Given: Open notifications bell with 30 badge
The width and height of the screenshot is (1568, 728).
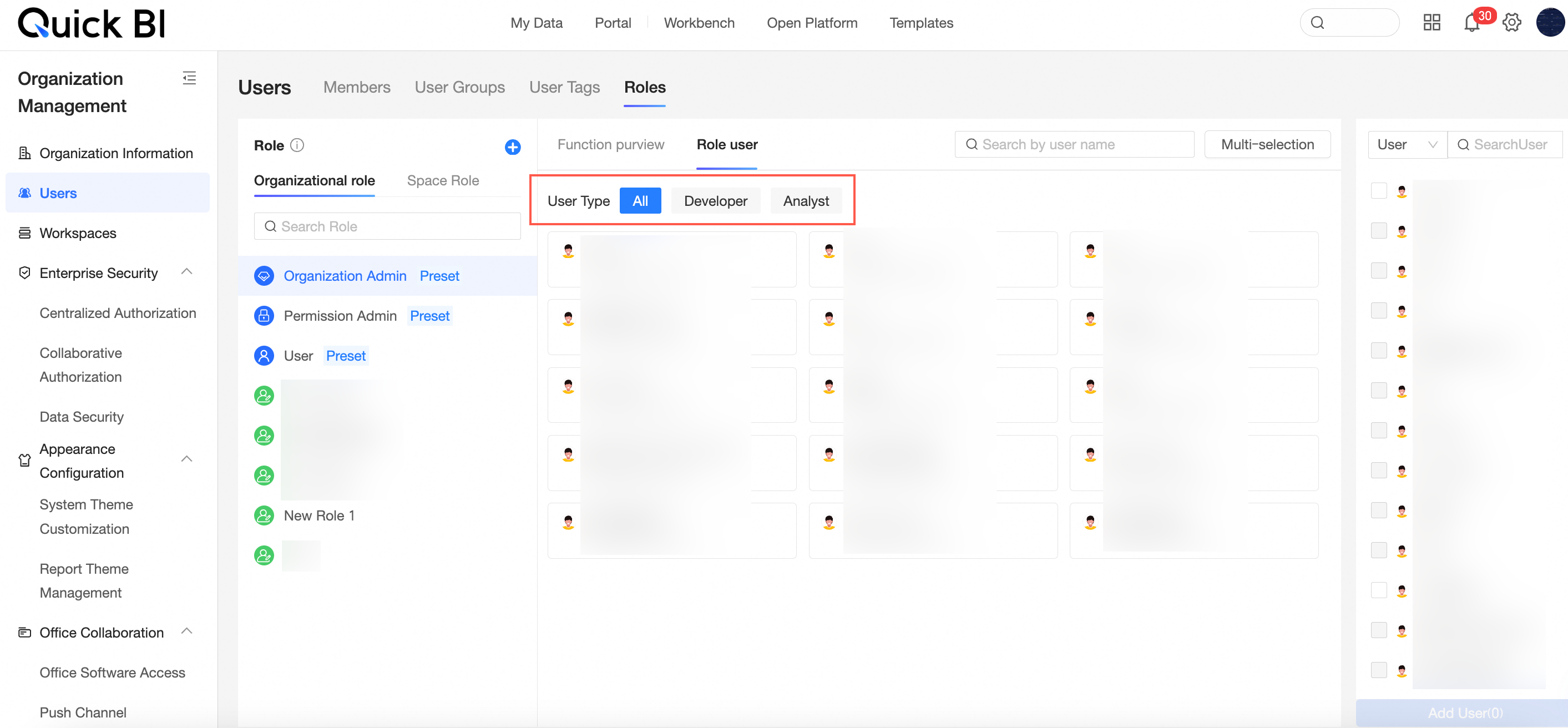Looking at the screenshot, I should pyautogui.click(x=1471, y=23).
